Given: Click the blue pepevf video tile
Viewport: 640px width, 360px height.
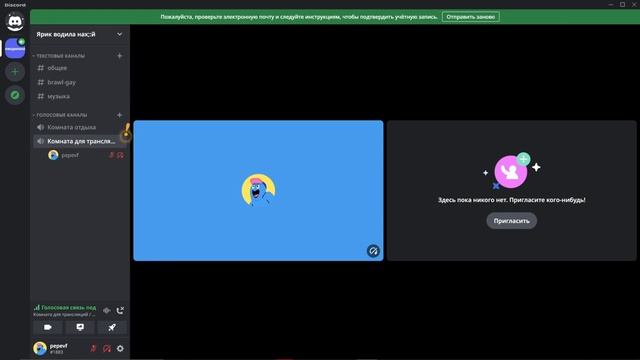Looking at the screenshot, I should coord(258,191).
